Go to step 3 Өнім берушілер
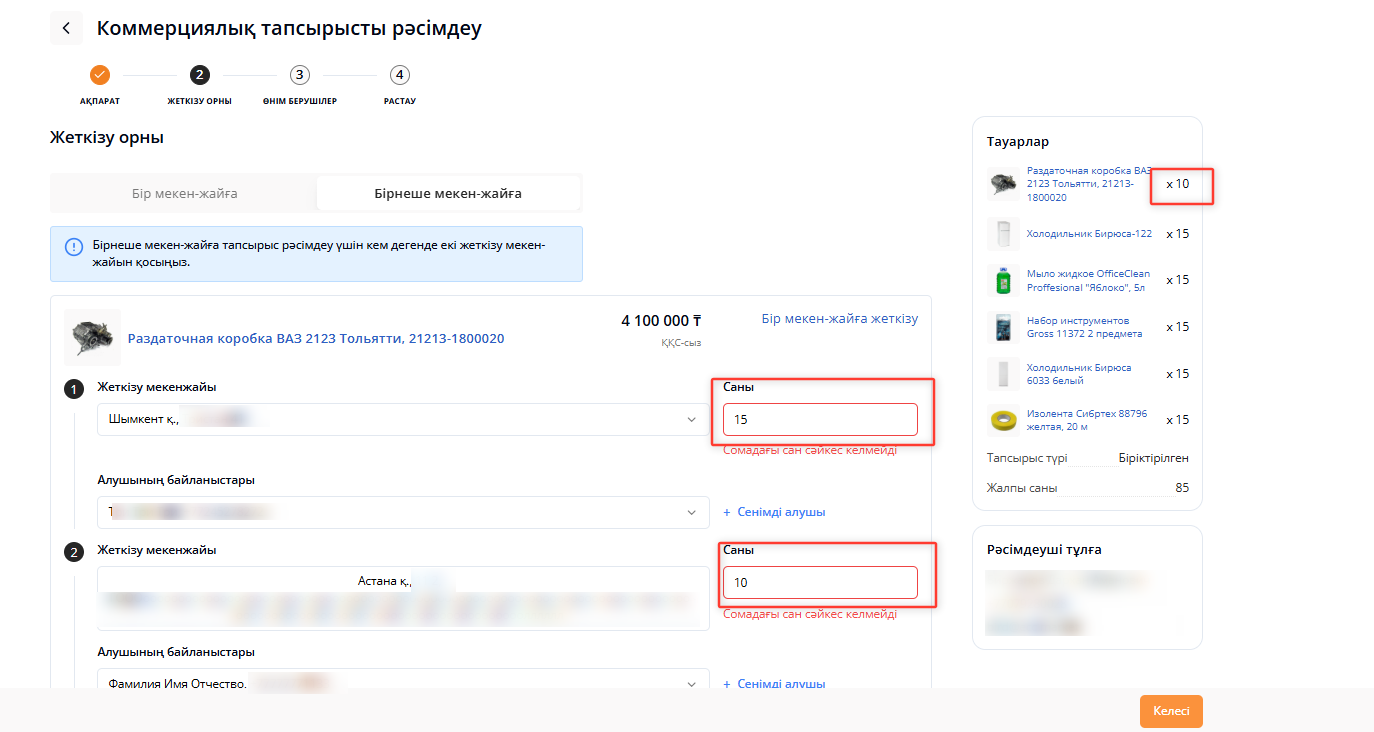 click(x=300, y=75)
